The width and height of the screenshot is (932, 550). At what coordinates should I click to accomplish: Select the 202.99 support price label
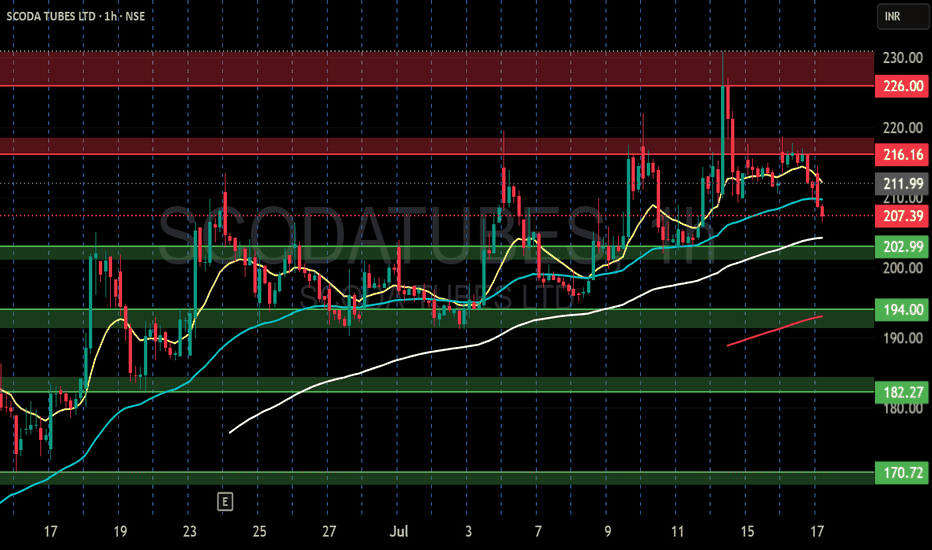[x=902, y=247]
